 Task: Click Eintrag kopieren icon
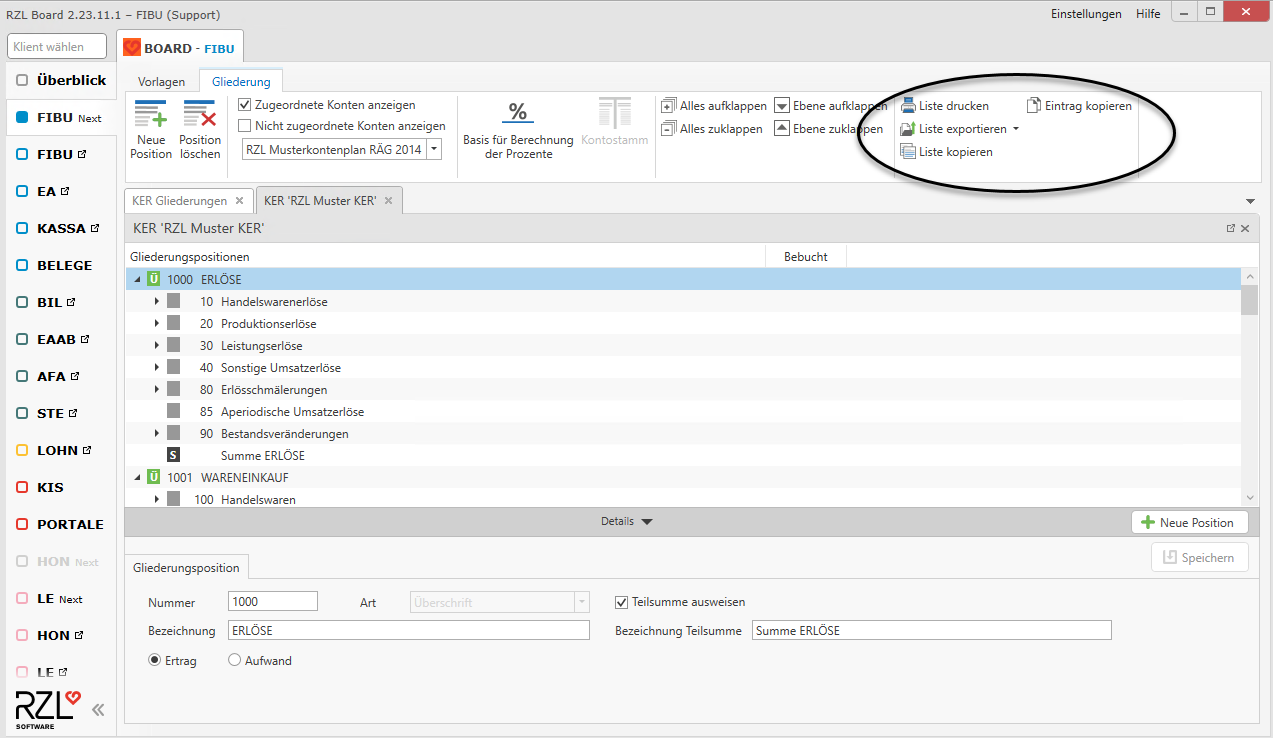[x=1035, y=106]
